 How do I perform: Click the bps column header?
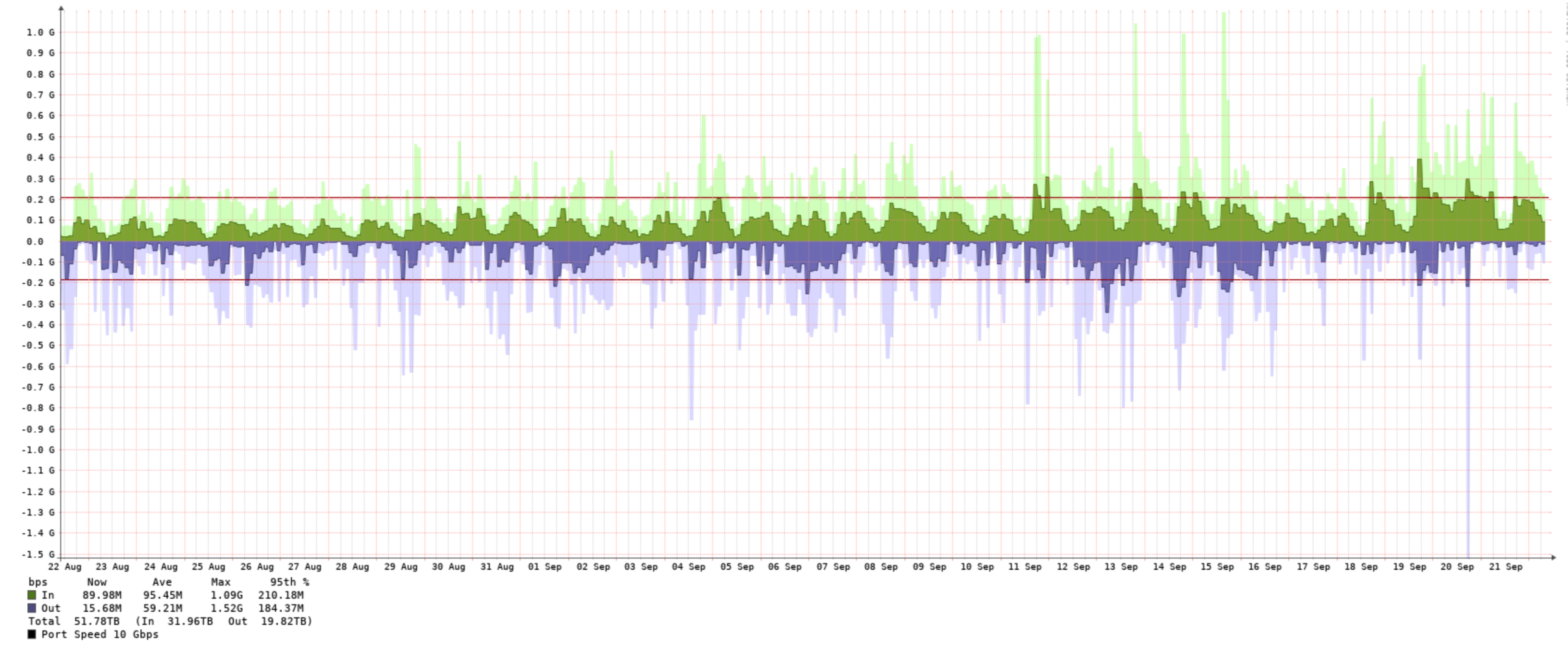[x=38, y=583]
